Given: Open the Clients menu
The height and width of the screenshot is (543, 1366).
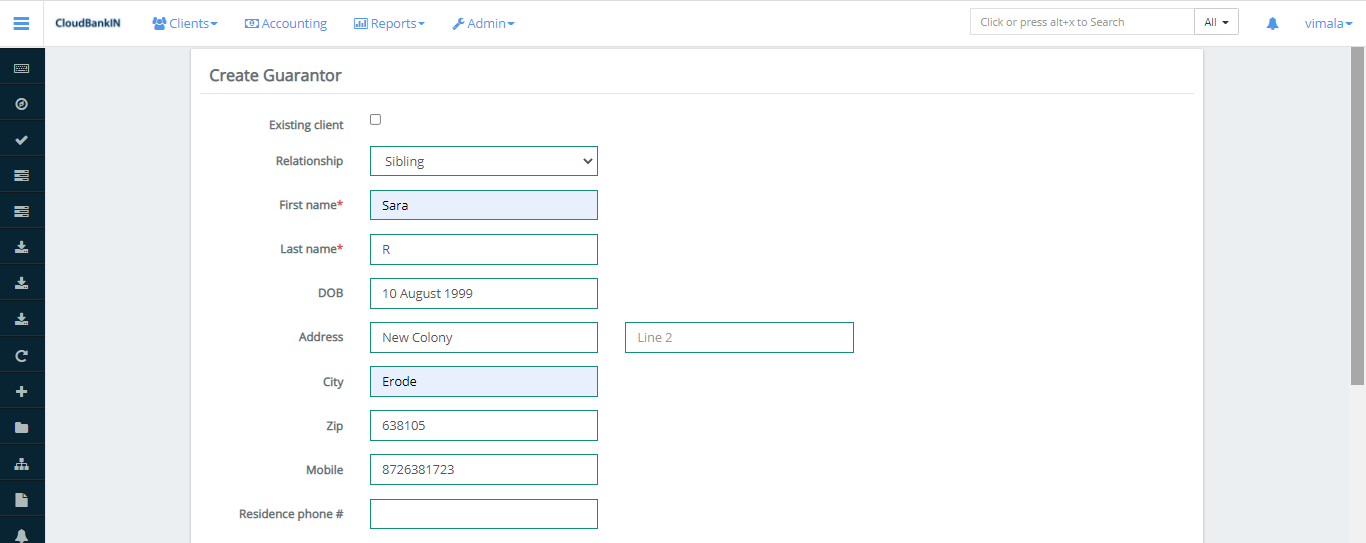Looking at the screenshot, I should click(x=185, y=23).
